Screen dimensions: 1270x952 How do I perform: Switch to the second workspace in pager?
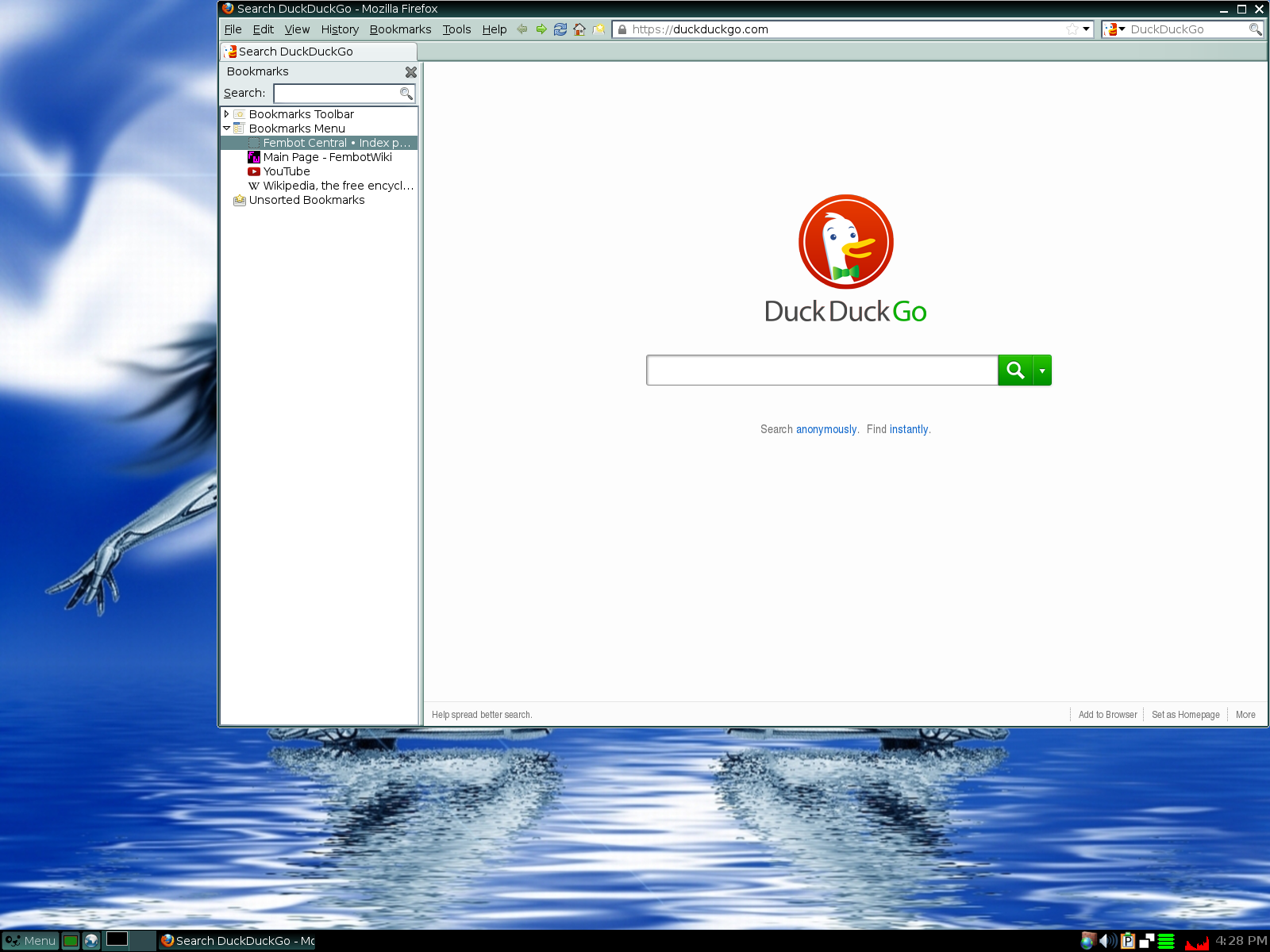(x=144, y=941)
